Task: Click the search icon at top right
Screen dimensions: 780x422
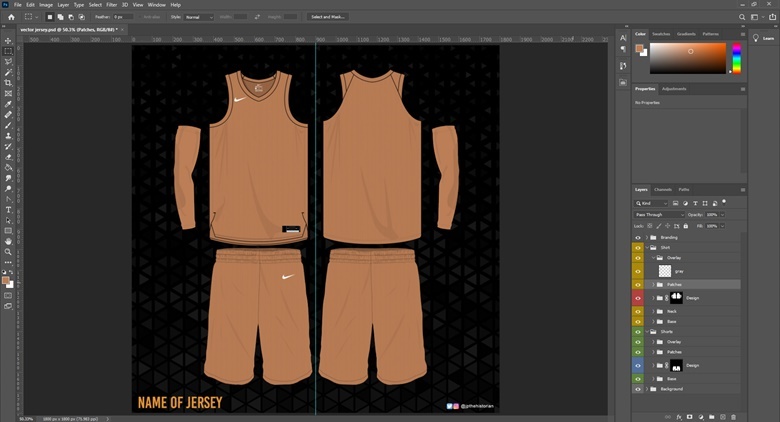Action: coord(742,17)
